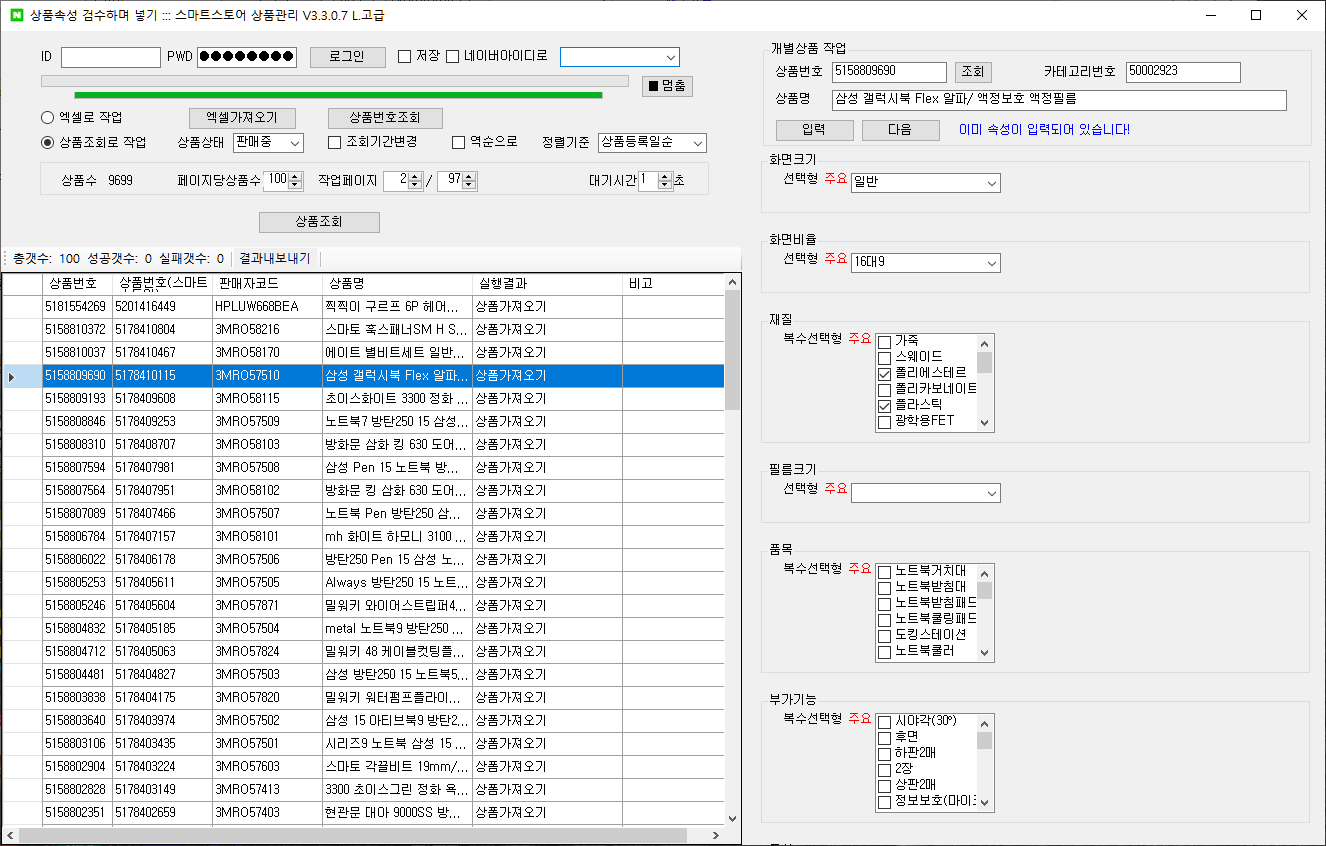Image resolution: width=1326 pixels, height=846 pixels.
Task: Click the 판매자코드 column header
Action: (x=267, y=284)
